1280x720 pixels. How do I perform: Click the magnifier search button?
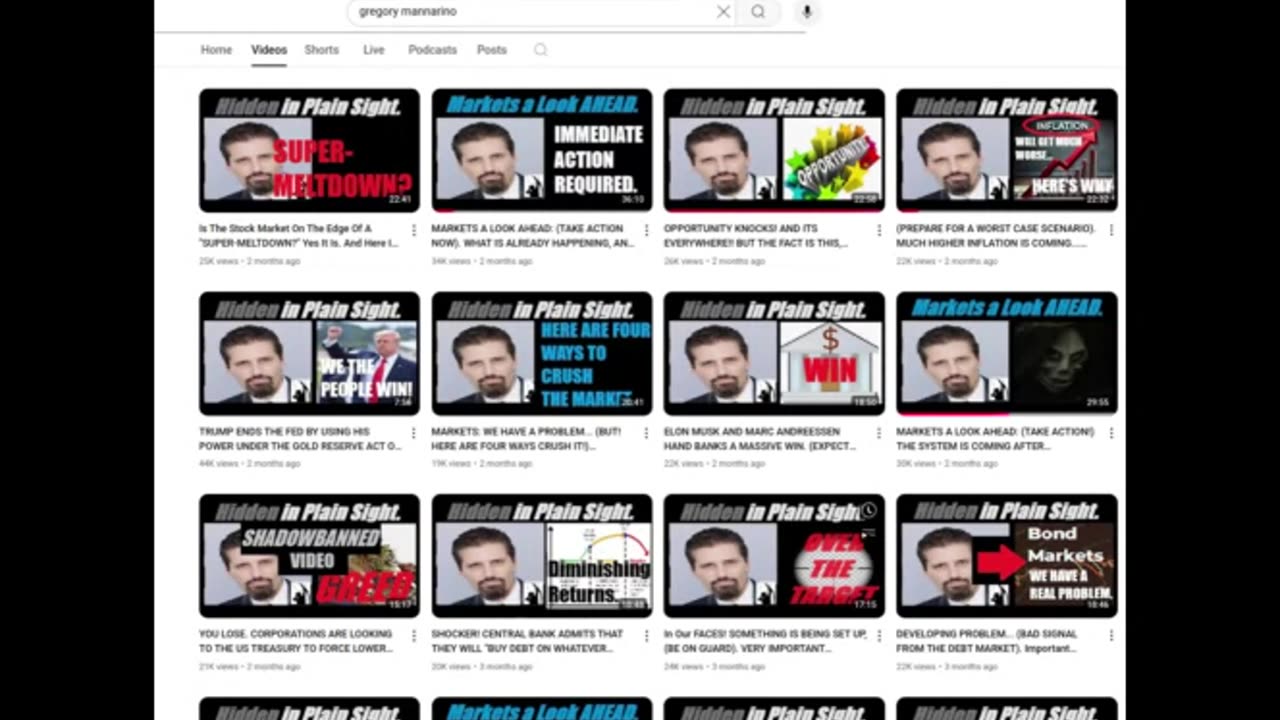coord(758,12)
